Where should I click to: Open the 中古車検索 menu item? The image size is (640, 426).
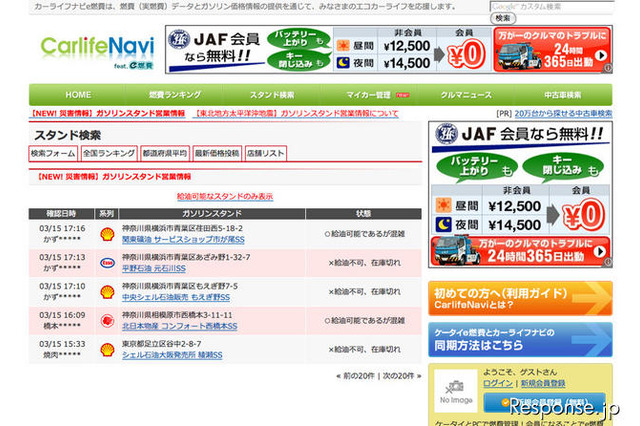click(562, 95)
